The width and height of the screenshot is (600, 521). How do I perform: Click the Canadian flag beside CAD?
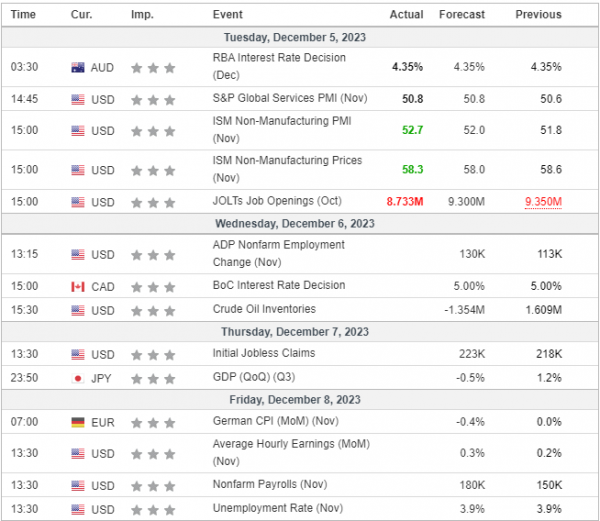tap(78, 287)
